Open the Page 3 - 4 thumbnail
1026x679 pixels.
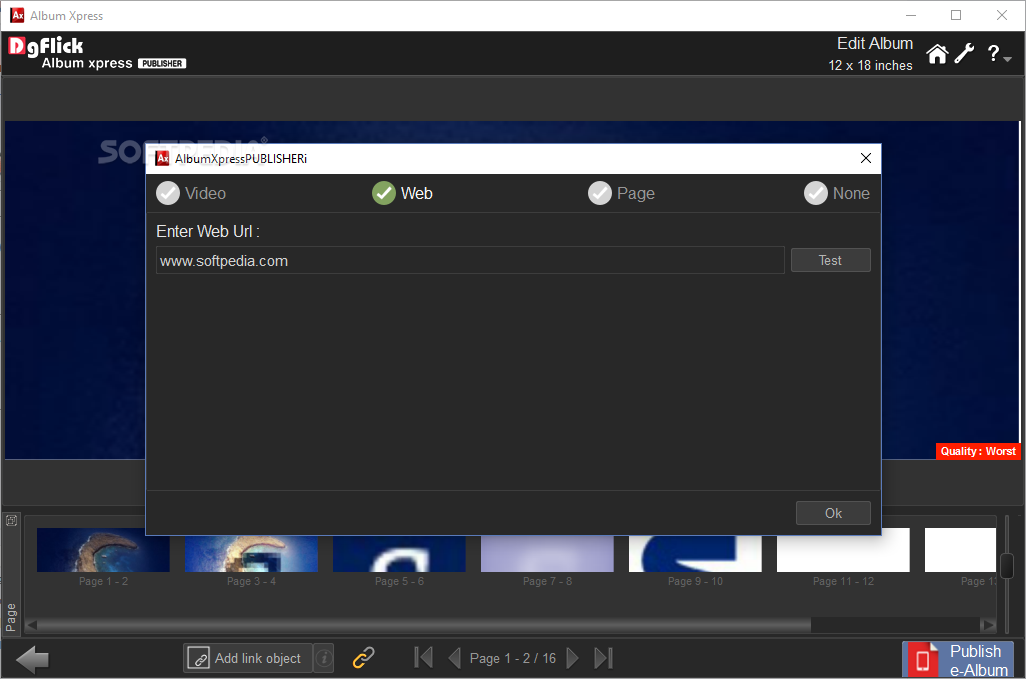click(251, 553)
